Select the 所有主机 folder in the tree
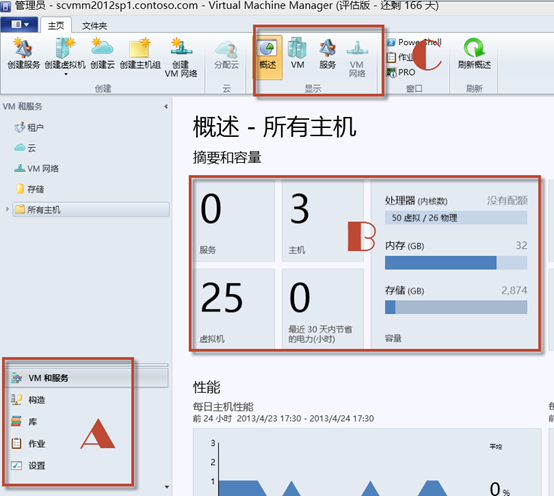The height and width of the screenshot is (496, 554). (91, 209)
